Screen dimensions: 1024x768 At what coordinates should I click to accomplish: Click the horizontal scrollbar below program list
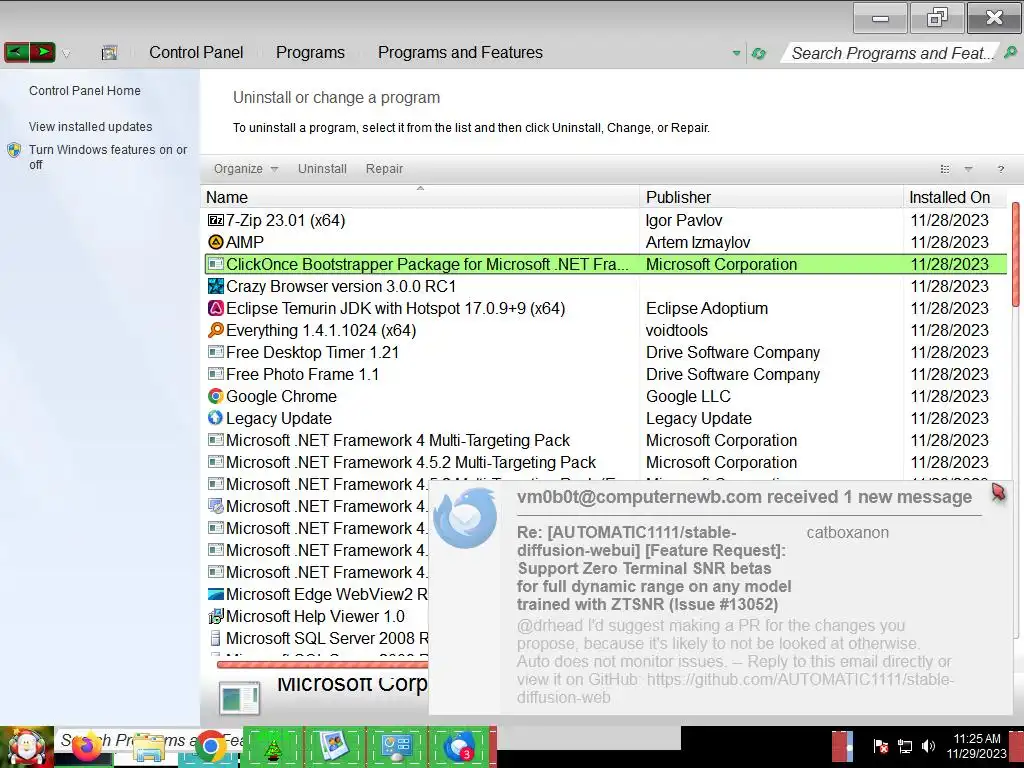322,665
